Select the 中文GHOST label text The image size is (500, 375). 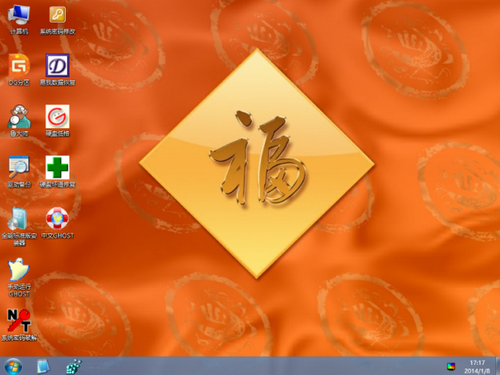tap(57, 236)
